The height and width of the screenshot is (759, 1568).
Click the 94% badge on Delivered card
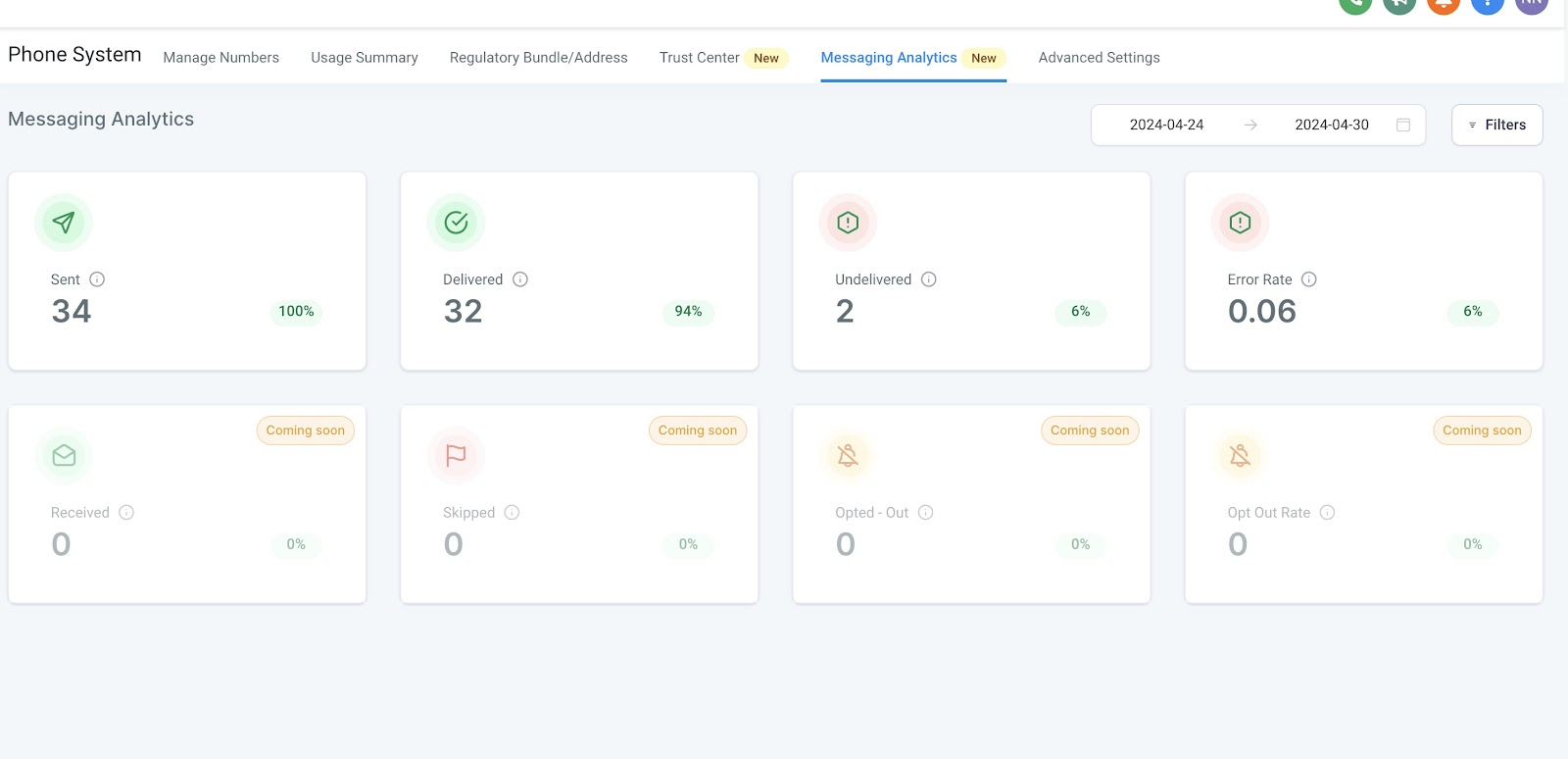pyautogui.click(x=689, y=312)
